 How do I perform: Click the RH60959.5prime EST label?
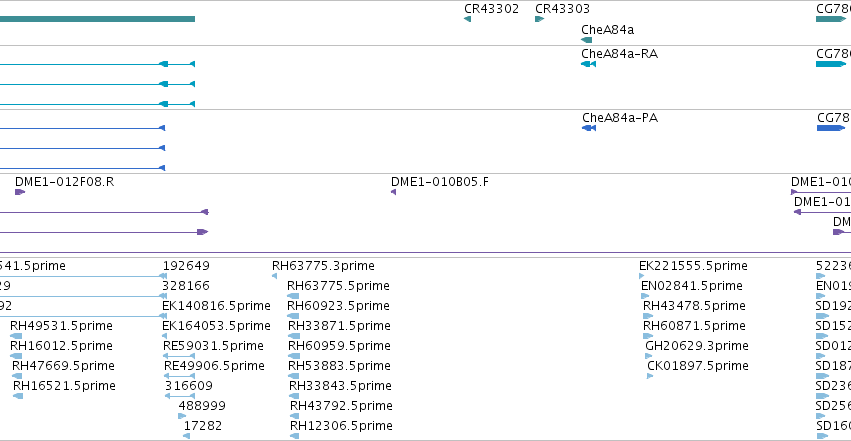(x=339, y=346)
